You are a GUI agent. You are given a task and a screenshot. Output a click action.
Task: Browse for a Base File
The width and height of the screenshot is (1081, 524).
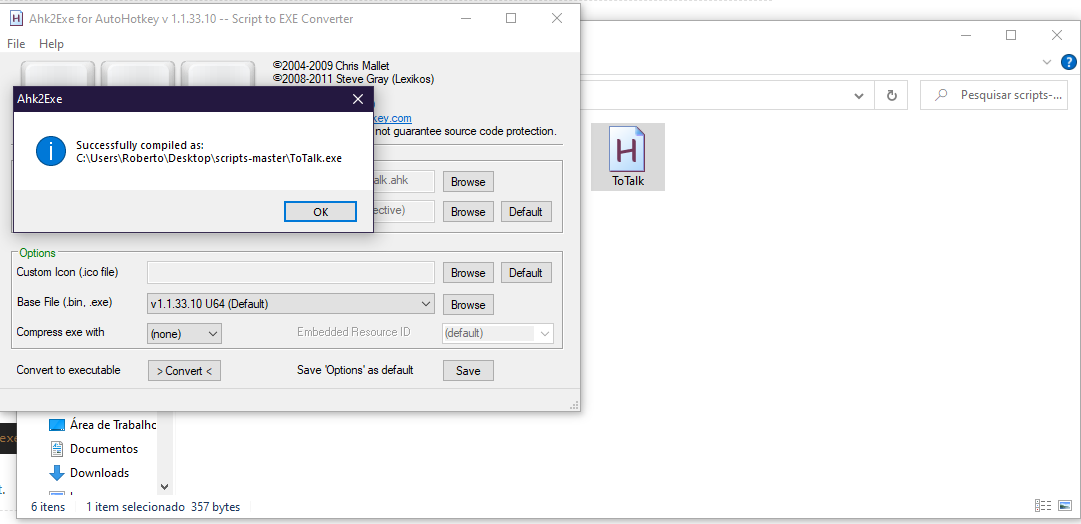[468, 304]
